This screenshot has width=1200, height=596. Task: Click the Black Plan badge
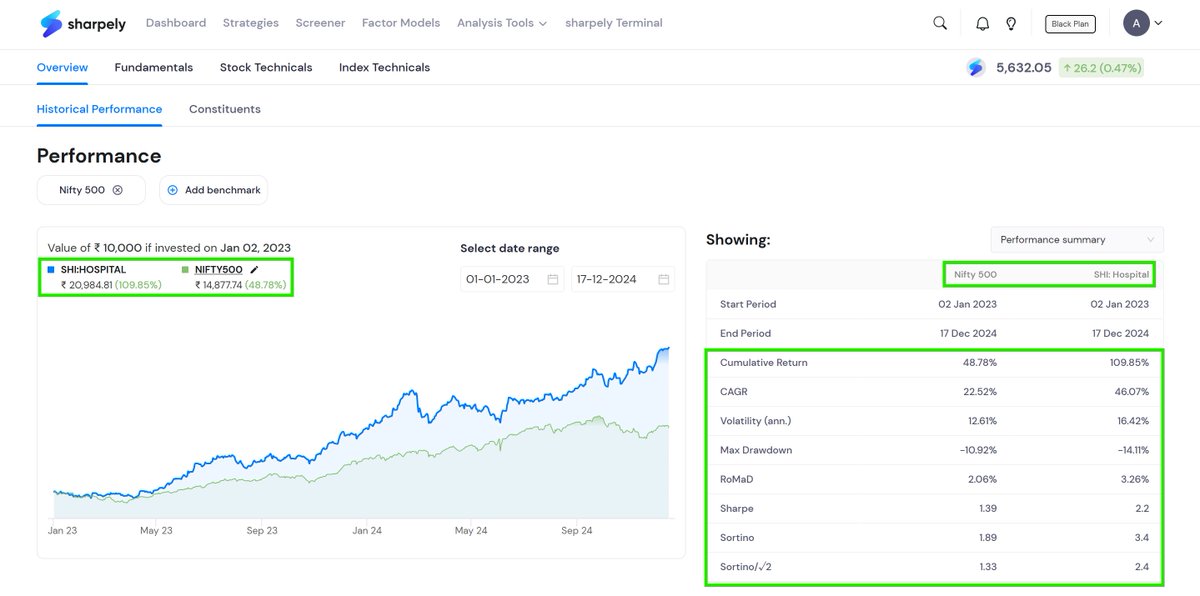click(1068, 23)
